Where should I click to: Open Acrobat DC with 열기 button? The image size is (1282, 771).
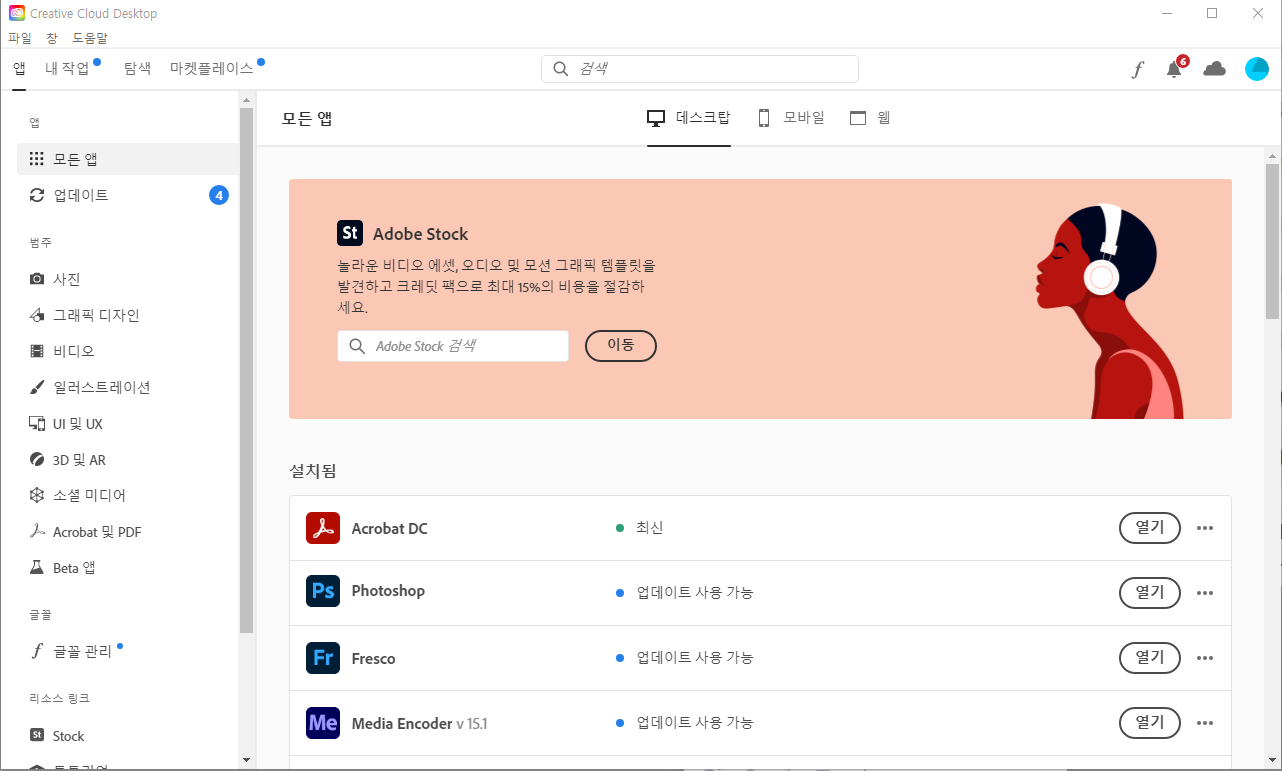(1150, 527)
